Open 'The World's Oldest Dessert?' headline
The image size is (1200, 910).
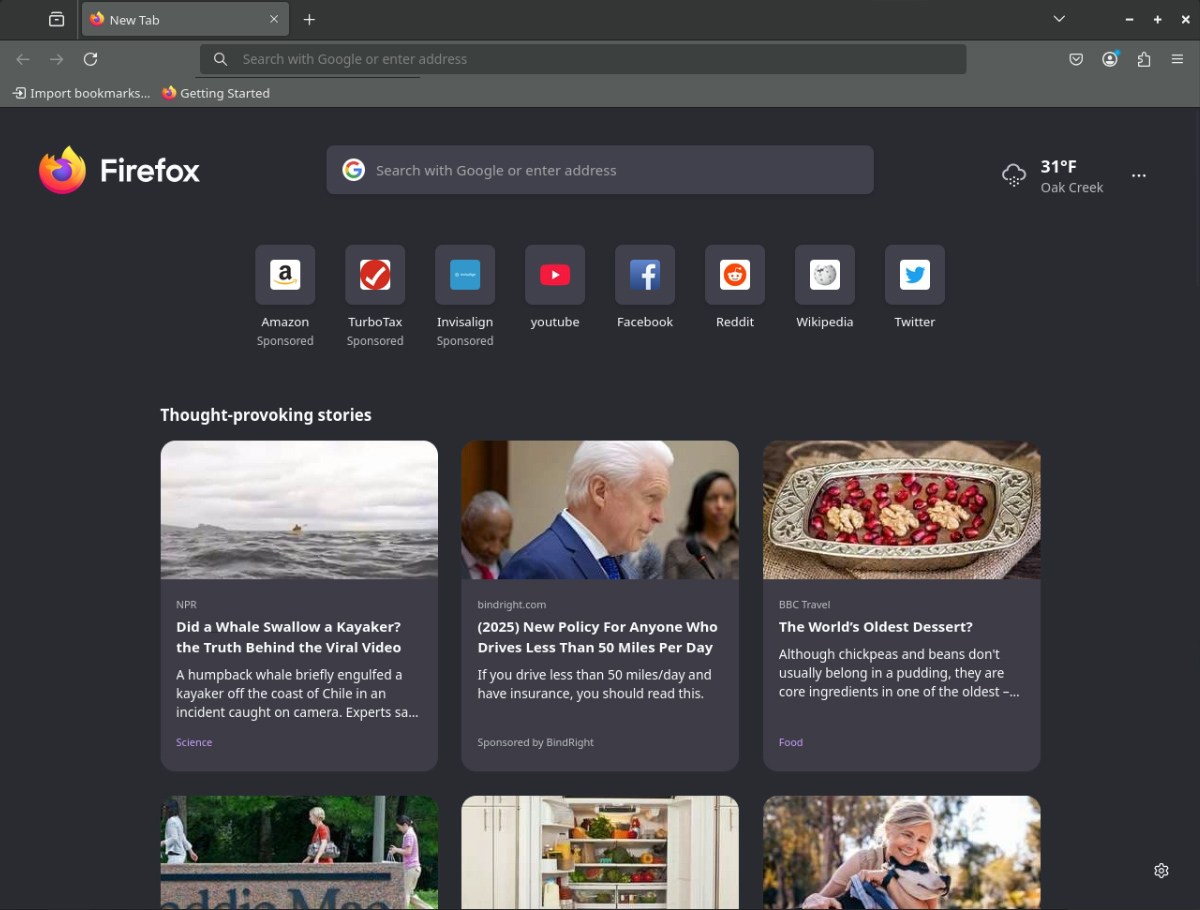(x=876, y=627)
